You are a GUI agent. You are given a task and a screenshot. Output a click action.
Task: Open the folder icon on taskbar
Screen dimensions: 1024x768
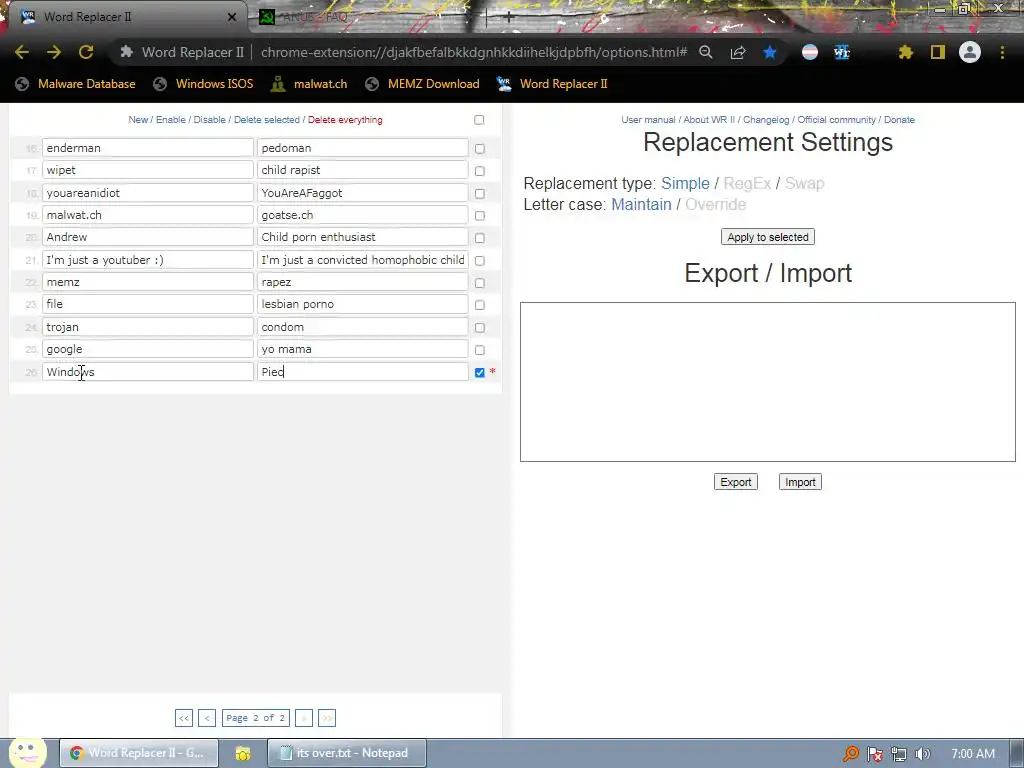click(x=243, y=753)
